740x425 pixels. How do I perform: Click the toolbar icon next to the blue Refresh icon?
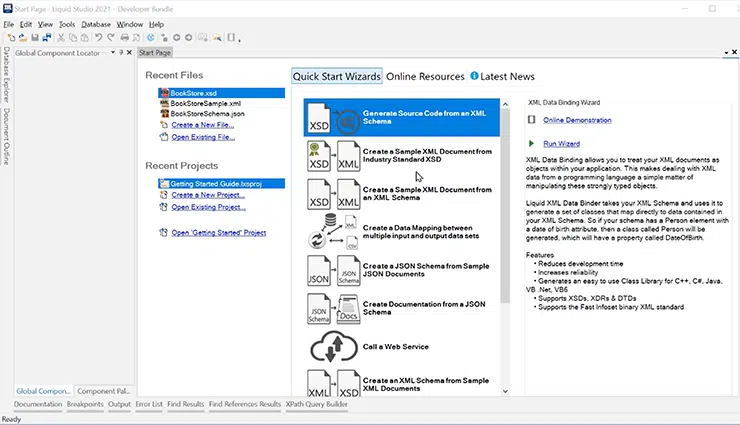coord(164,38)
